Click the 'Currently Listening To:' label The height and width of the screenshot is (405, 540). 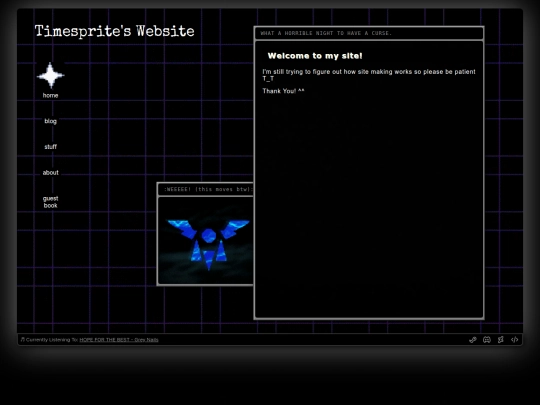52,340
